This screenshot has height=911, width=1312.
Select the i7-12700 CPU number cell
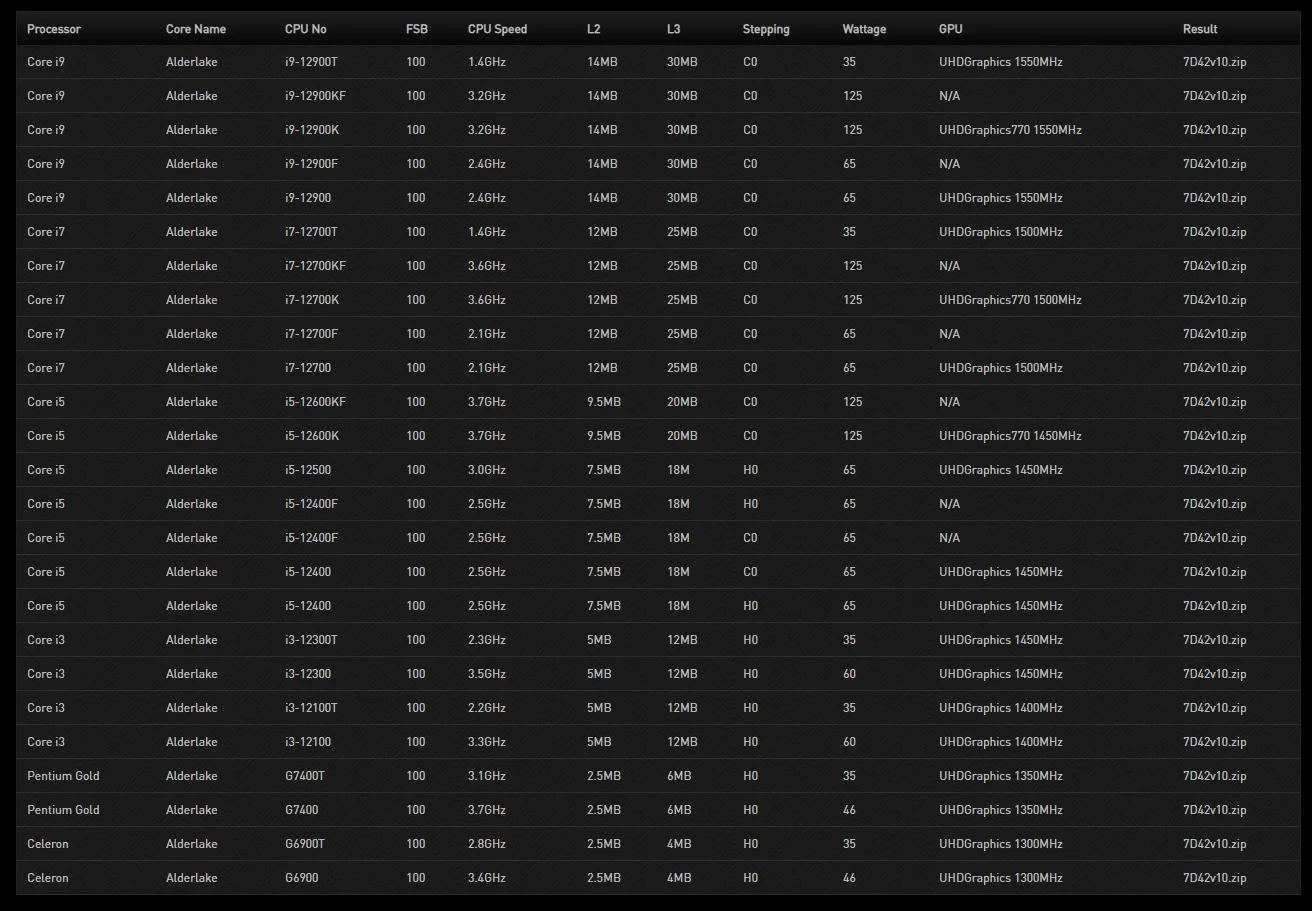click(308, 368)
